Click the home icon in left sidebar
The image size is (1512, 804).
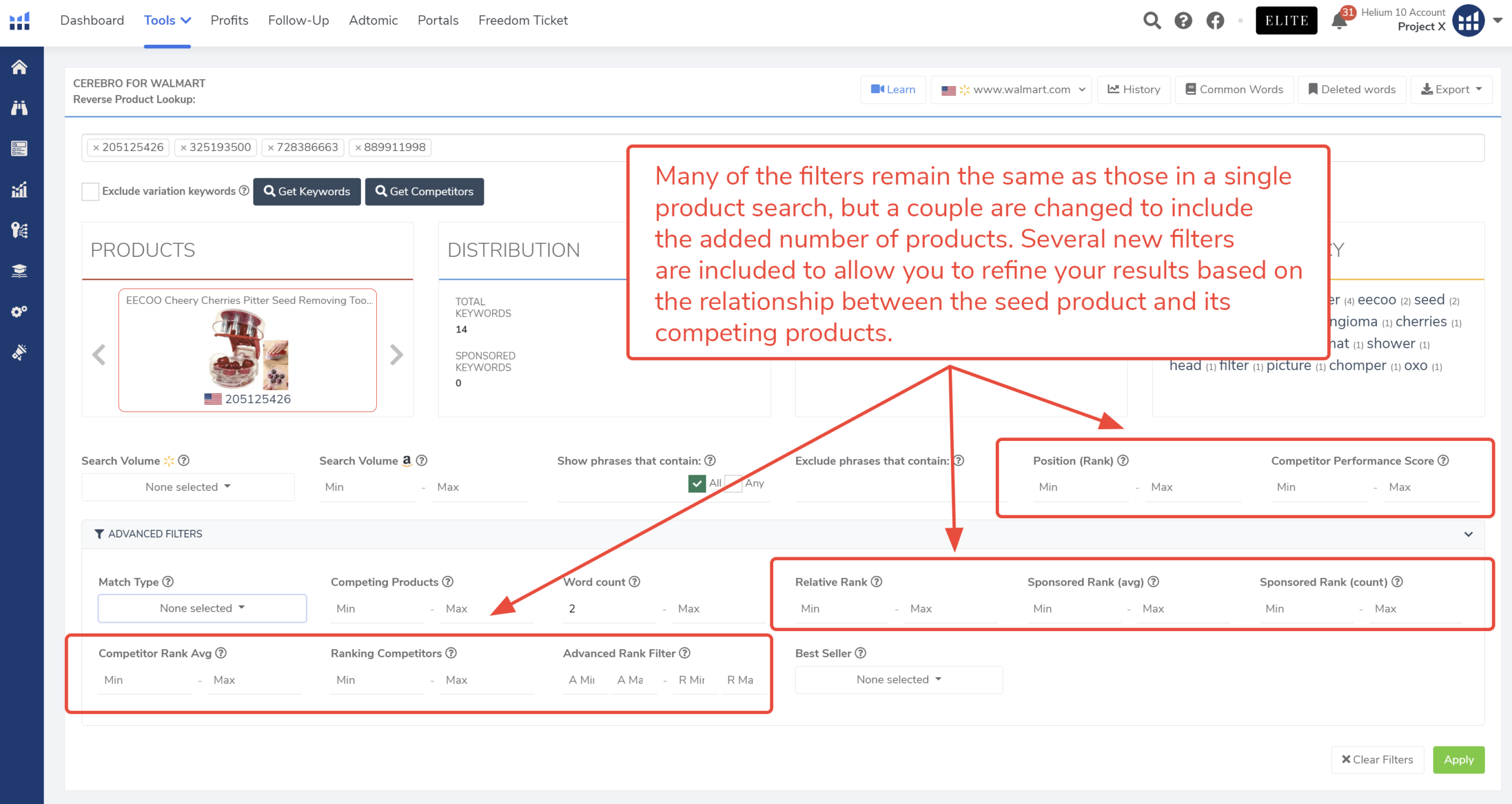[19, 67]
